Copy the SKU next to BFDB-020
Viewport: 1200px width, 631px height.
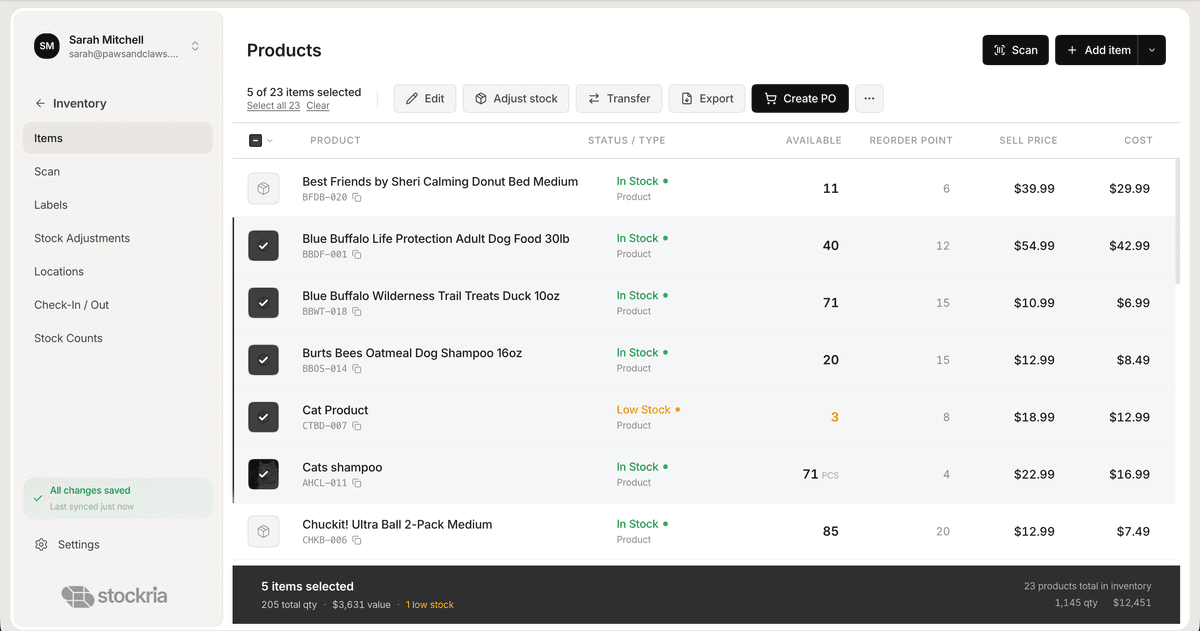pyautogui.click(x=355, y=197)
